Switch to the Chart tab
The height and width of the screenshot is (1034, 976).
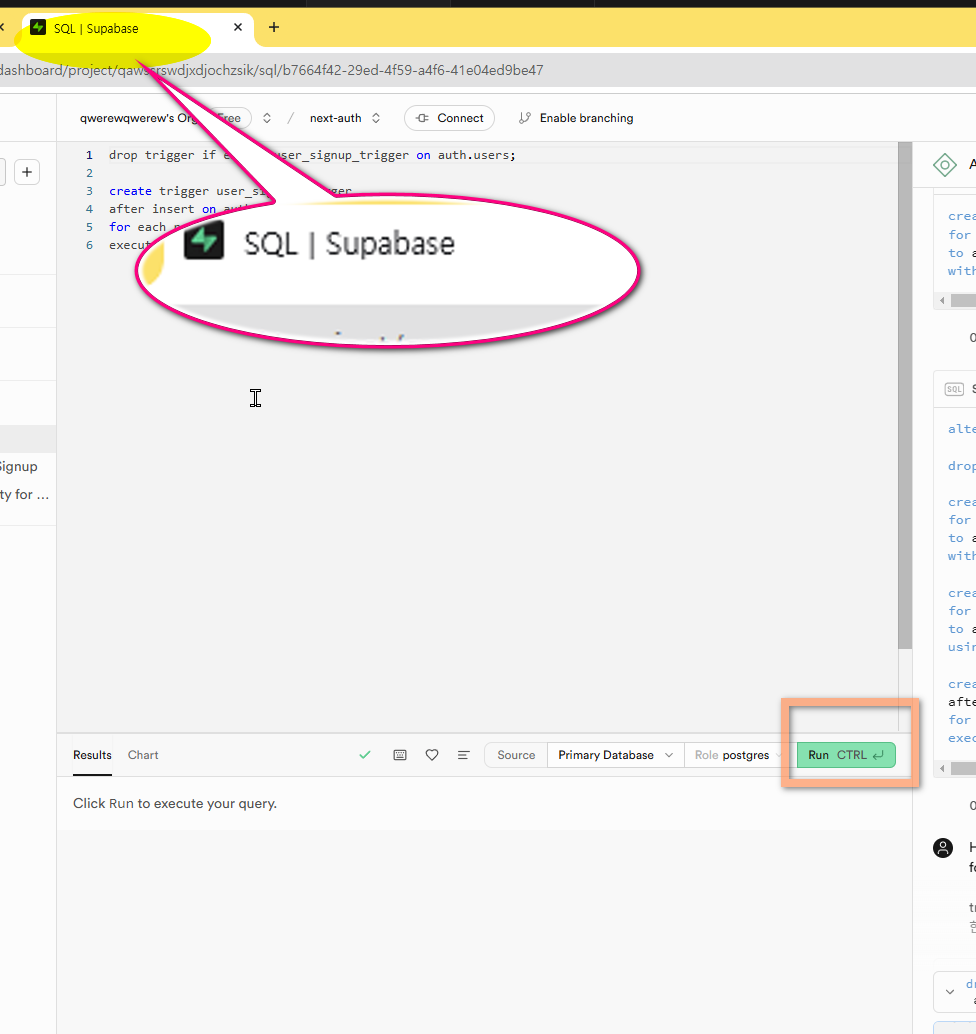pyautogui.click(x=143, y=755)
